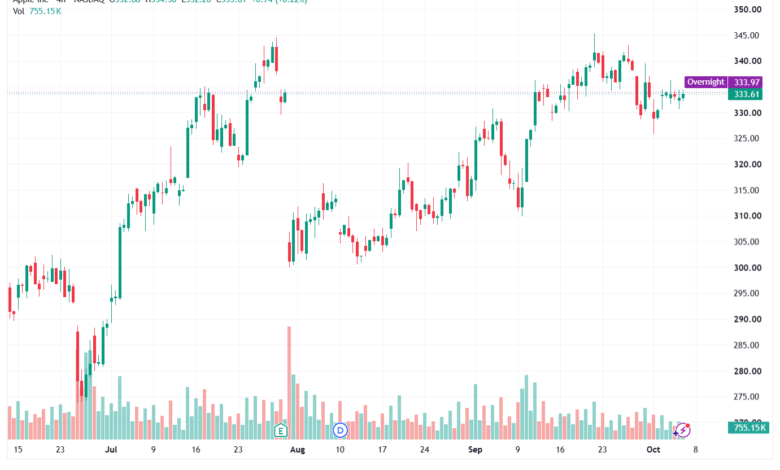
Task: Click the Oct label on time axis
Action: 653,450
